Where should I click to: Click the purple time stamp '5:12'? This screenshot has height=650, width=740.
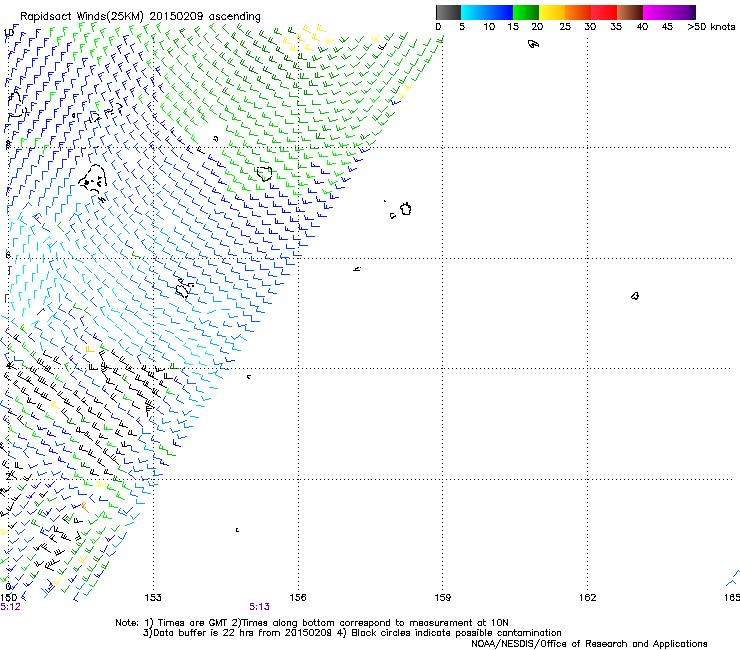pos(10,607)
